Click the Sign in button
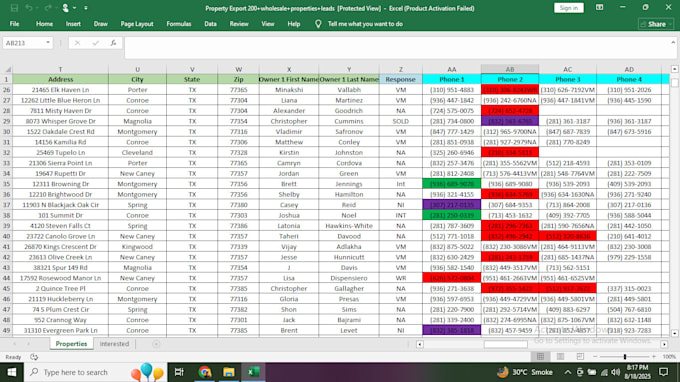Viewport: 680px width, 382px height. tap(568, 8)
